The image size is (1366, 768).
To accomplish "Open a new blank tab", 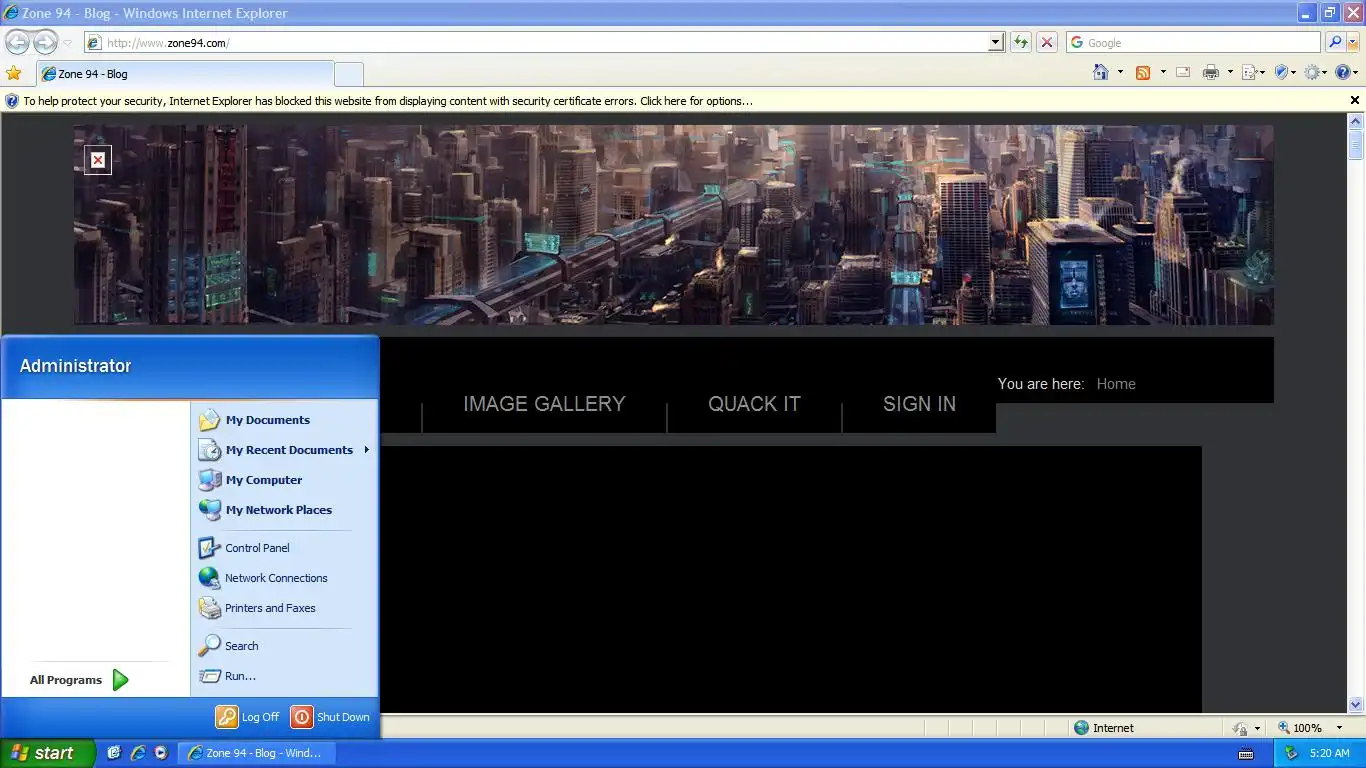I will pos(348,74).
